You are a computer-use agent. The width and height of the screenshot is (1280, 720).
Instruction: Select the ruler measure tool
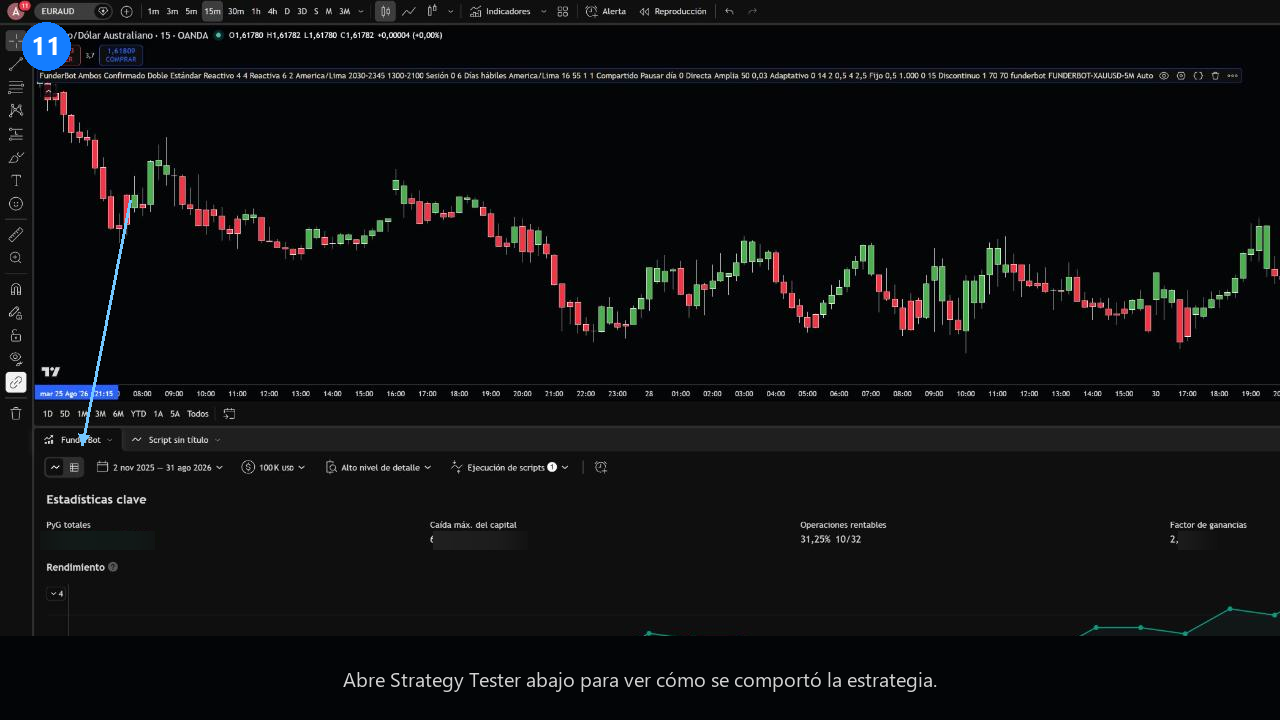[x=16, y=235]
